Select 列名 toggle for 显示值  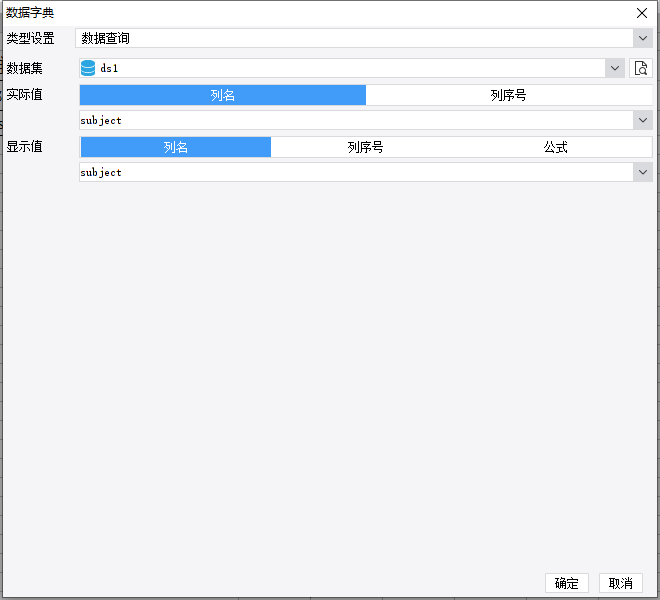(x=176, y=147)
